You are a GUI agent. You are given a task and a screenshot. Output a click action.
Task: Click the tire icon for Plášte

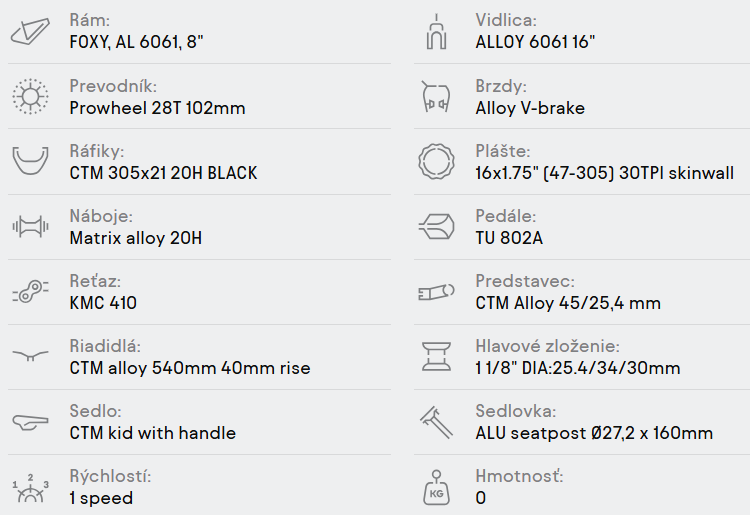tap(436, 162)
